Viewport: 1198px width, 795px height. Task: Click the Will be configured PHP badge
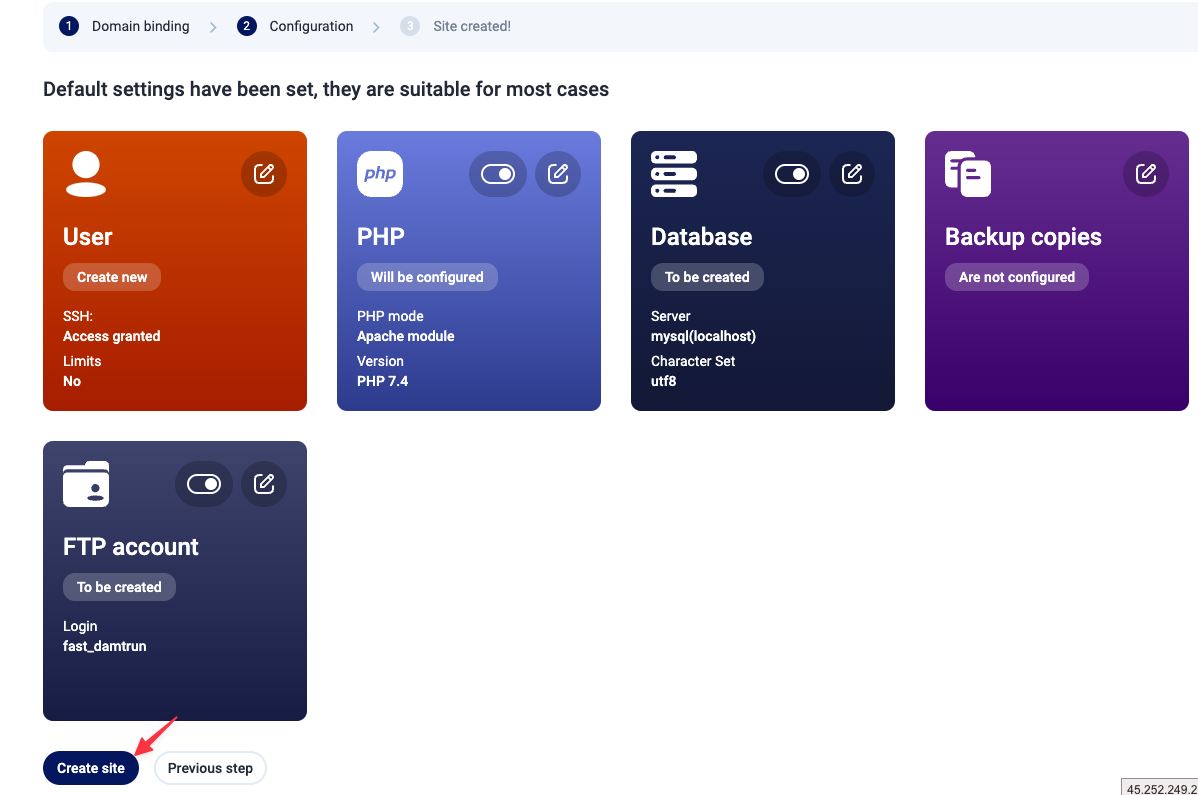coord(427,277)
